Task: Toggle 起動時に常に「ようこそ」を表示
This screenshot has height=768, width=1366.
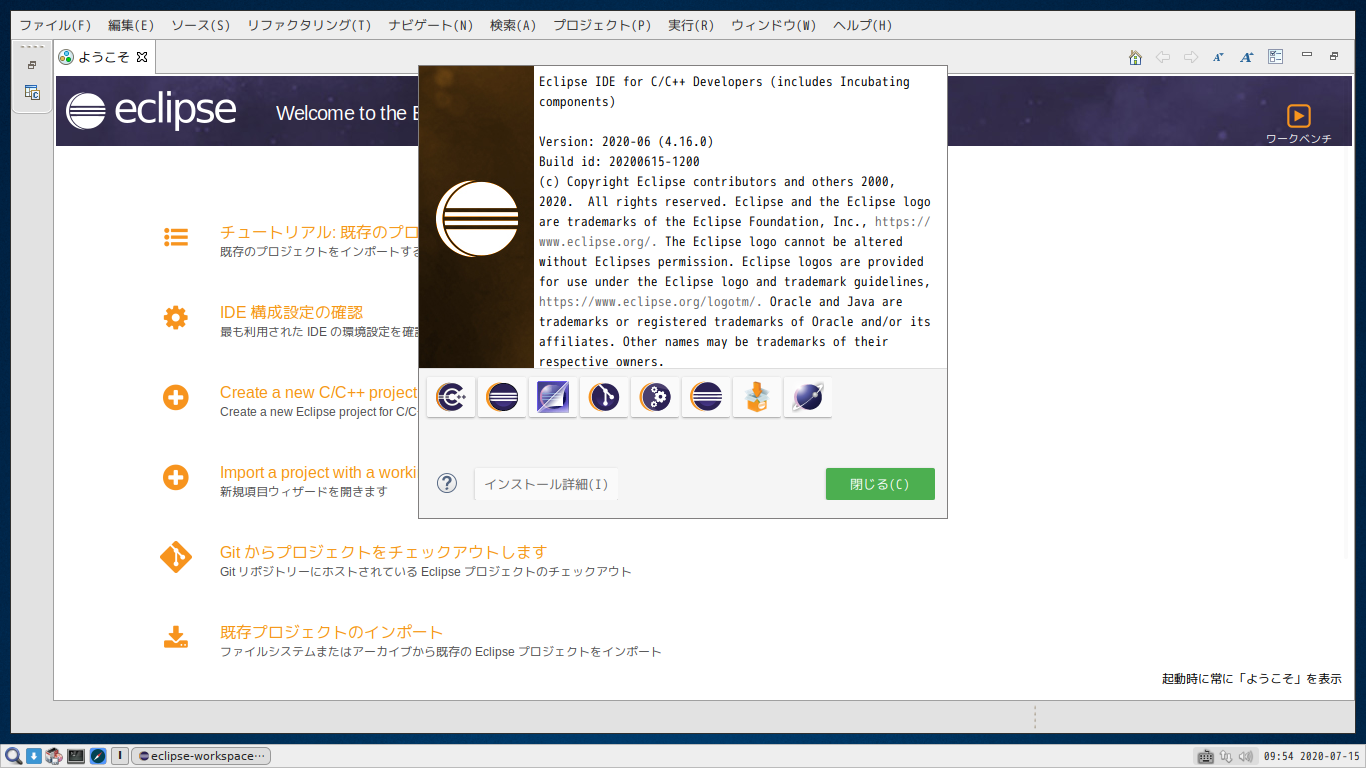Action: pyautogui.click(x=1251, y=679)
